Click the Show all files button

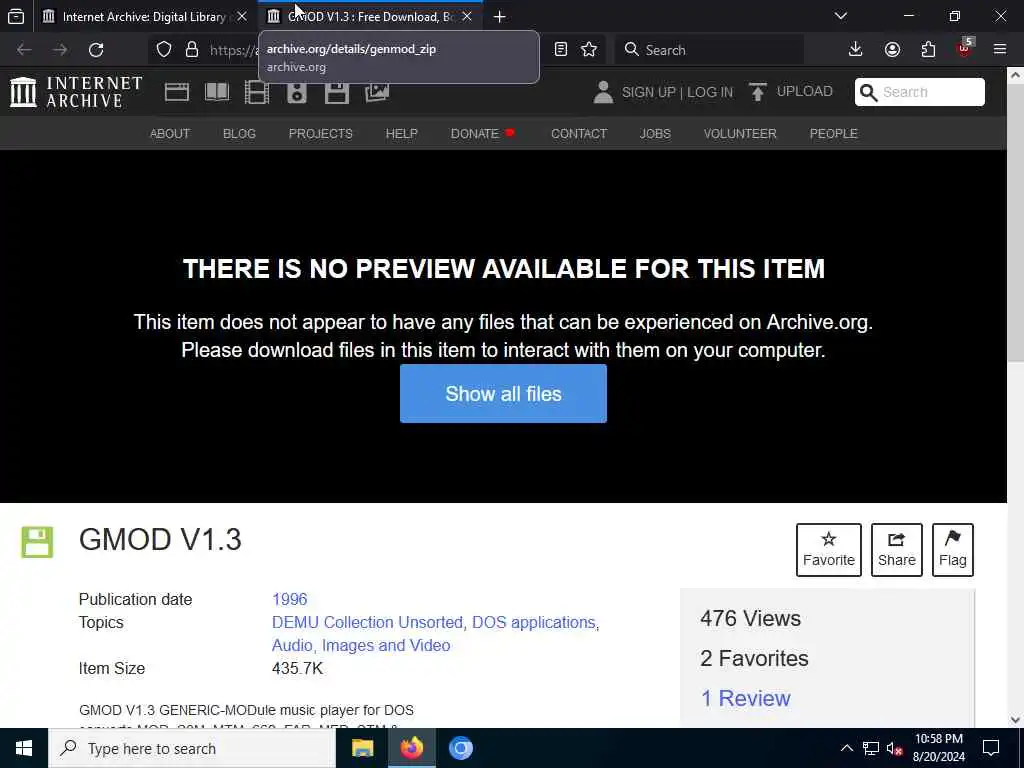pyautogui.click(x=504, y=394)
